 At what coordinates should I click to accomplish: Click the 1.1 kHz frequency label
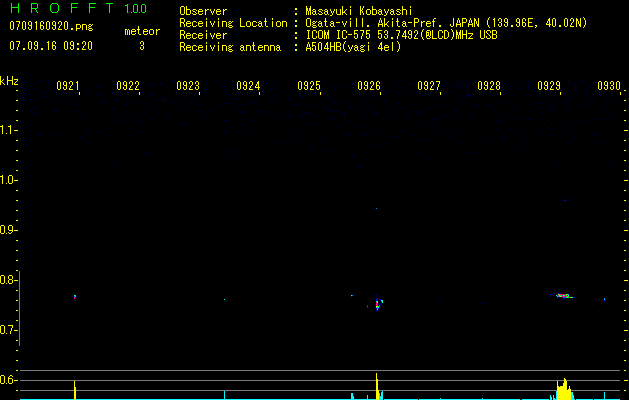coord(7,130)
